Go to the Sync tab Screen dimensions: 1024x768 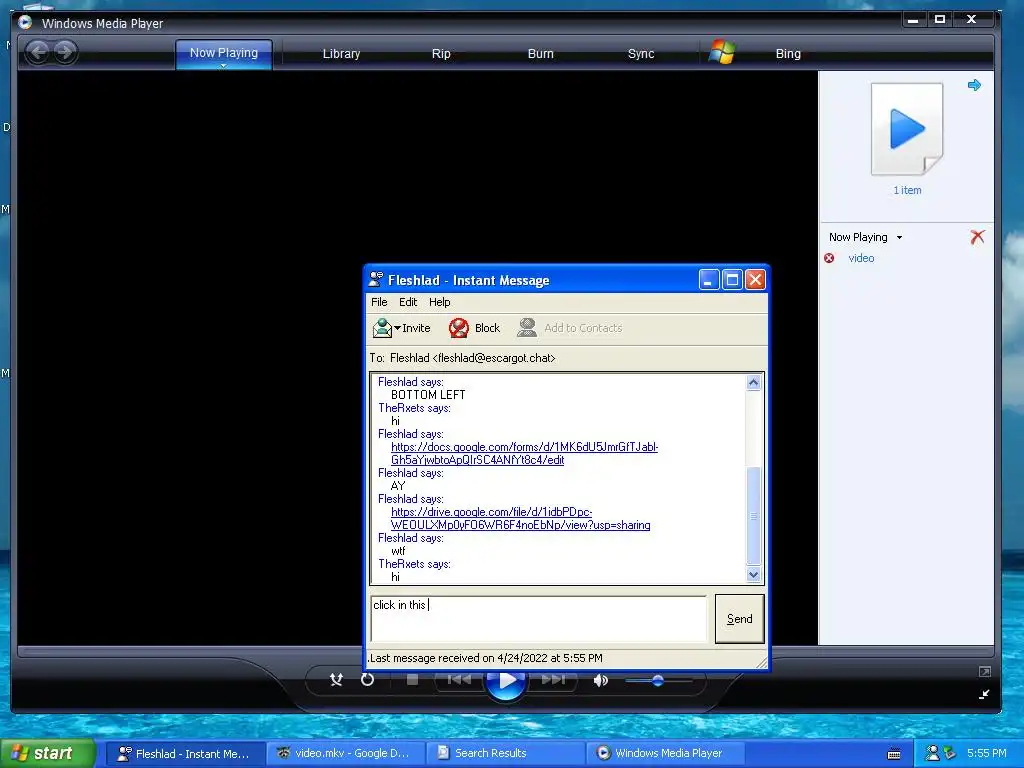click(x=641, y=54)
